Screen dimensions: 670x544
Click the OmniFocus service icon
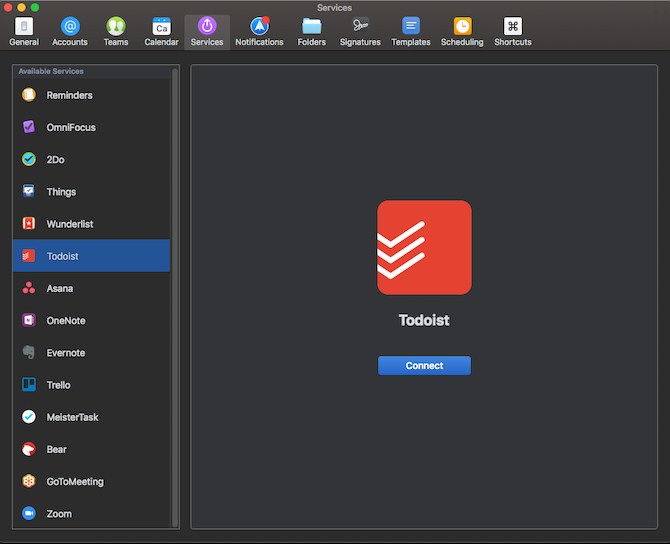[29, 127]
